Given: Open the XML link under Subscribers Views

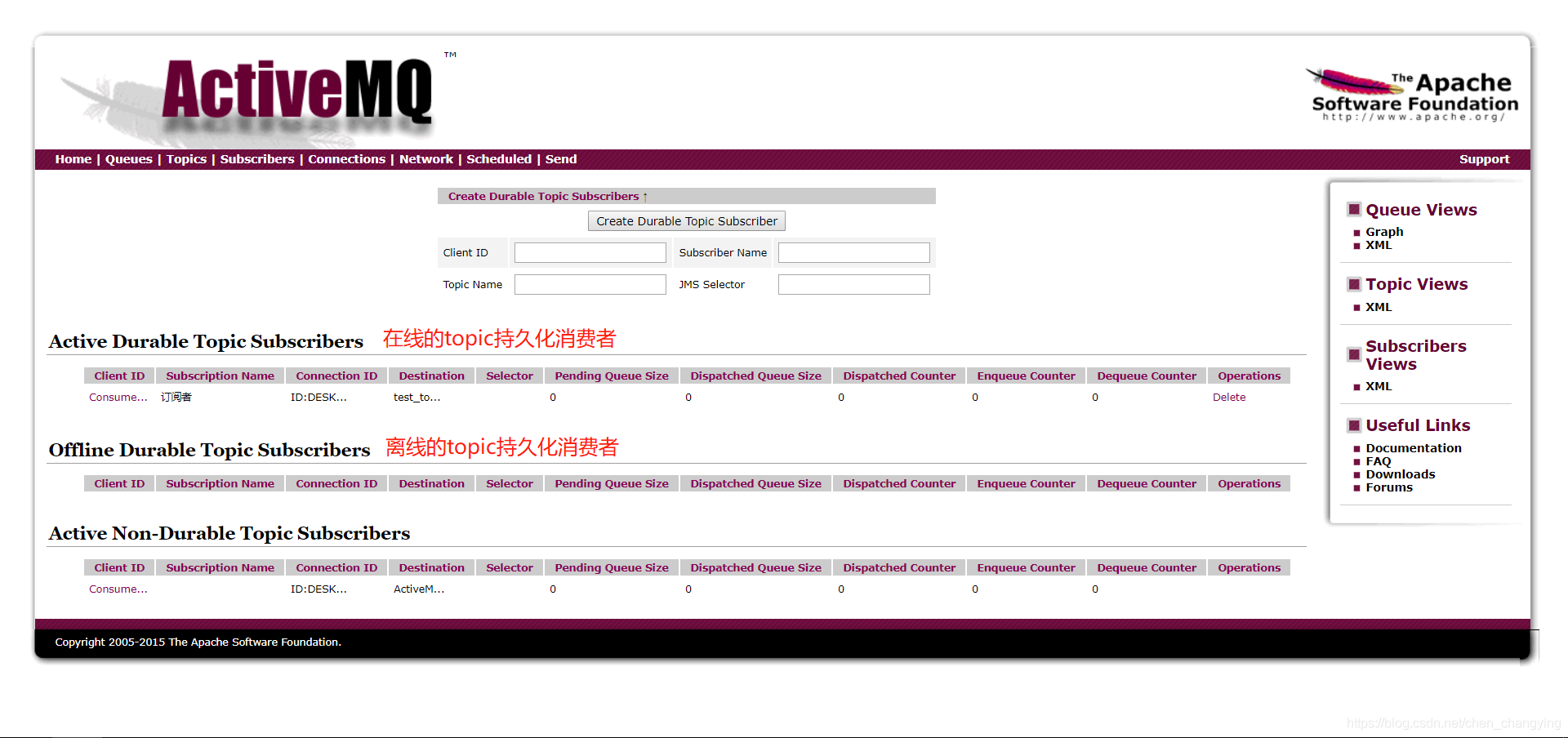Looking at the screenshot, I should (x=1379, y=386).
